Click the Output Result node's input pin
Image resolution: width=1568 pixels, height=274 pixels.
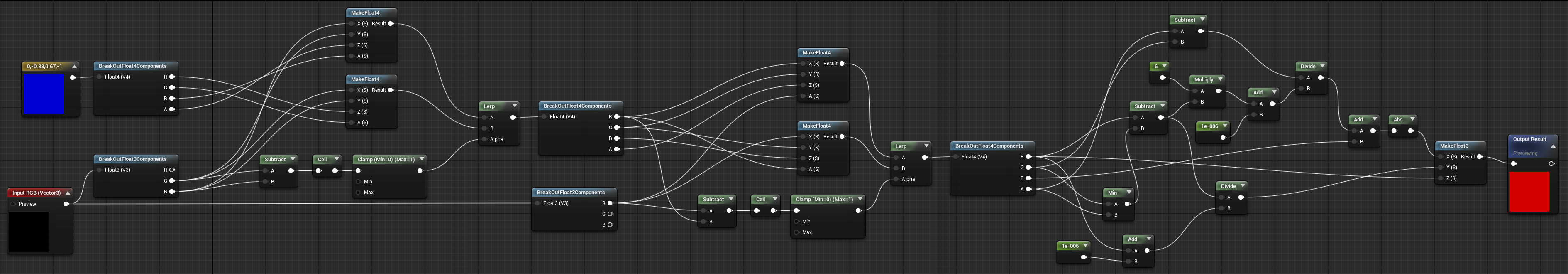coord(1514,163)
